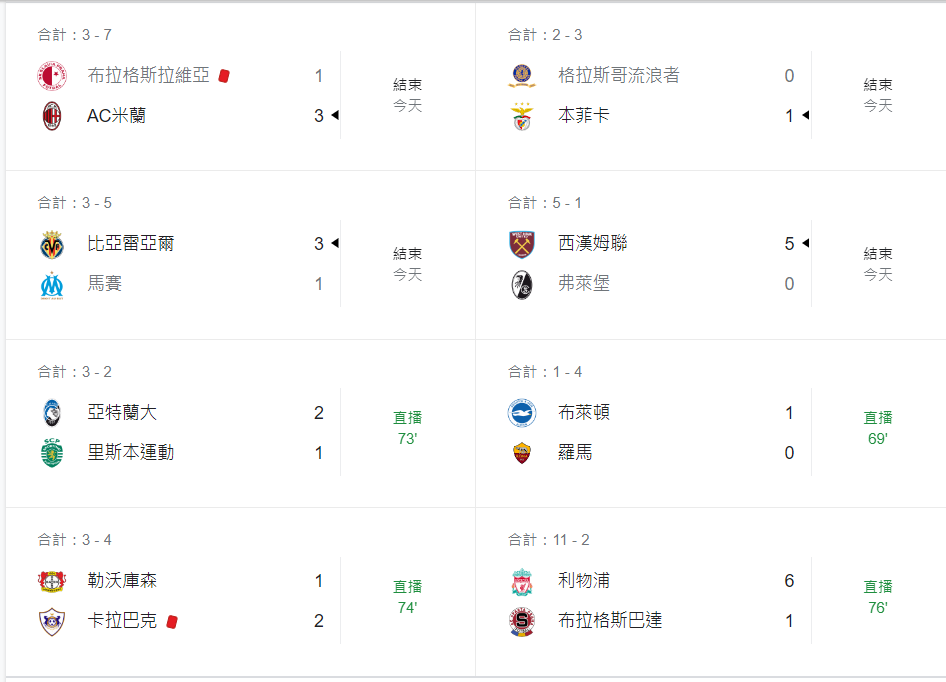Click the 勒沃庫森 team logo
This screenshot has height=682, width=946.
click(x=51, y=581)
